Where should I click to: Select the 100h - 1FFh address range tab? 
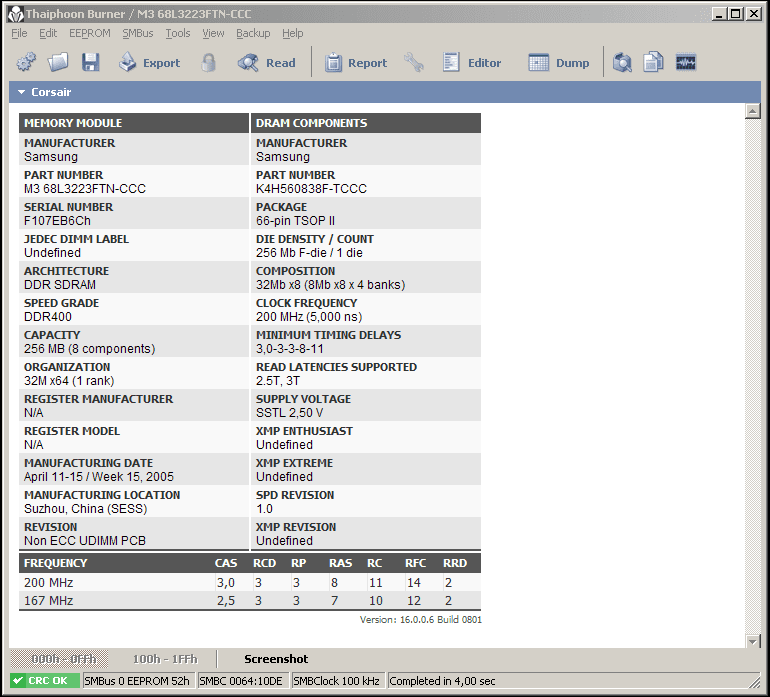click(x=165, y=659)
